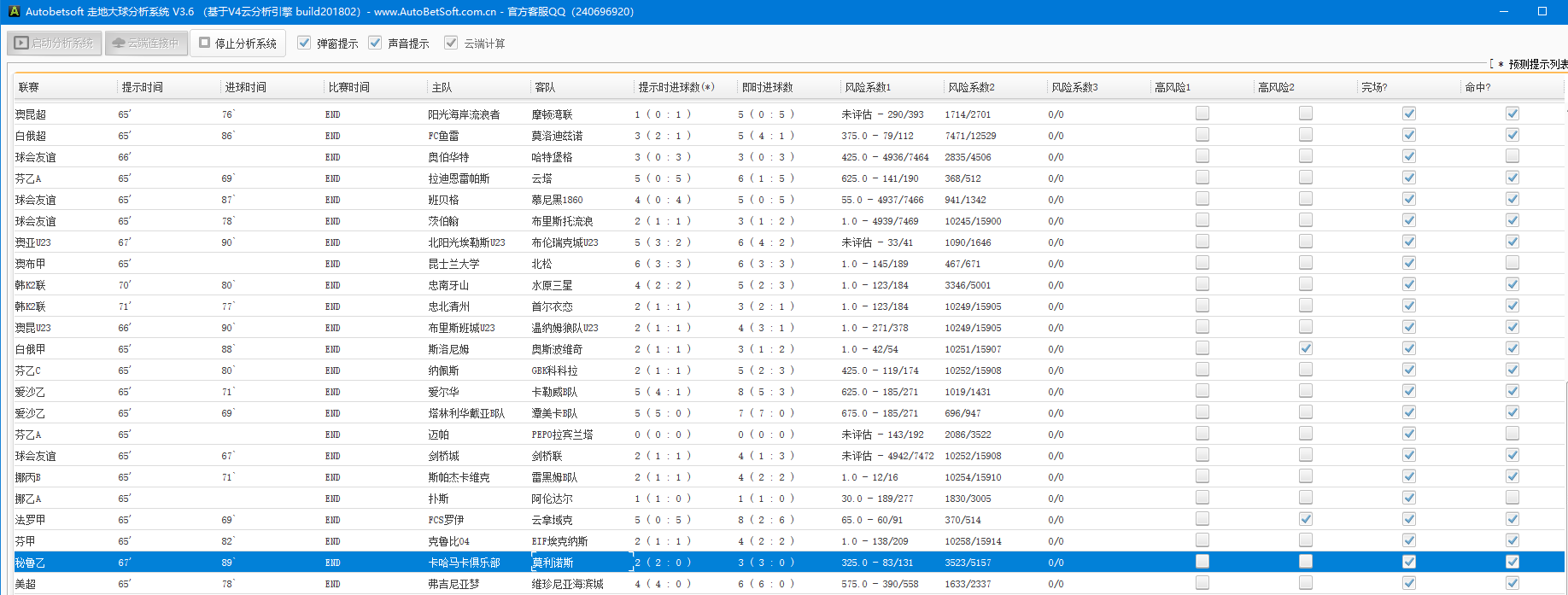Click the 提示时进球数(*) column header
Viewport: 1568px width, 595px height.
tap(676, 87)
